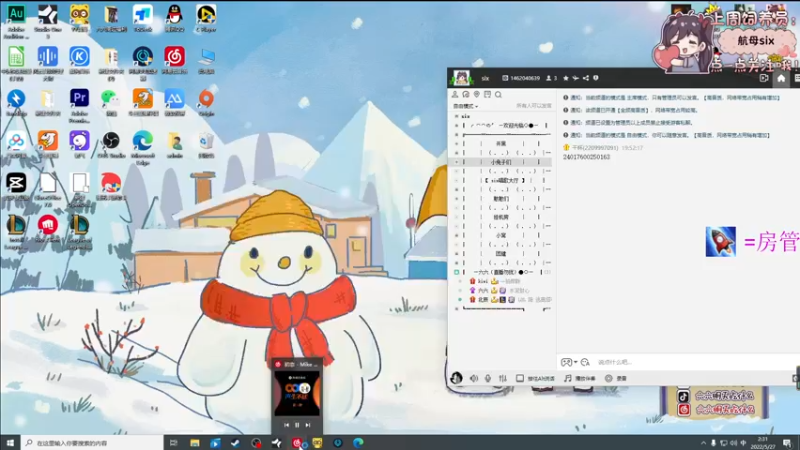Image resolution: width=800 pixels, height=450 pixels.
Task: Open File Explorer from taskbar
Action: click(x=194, y=443)
